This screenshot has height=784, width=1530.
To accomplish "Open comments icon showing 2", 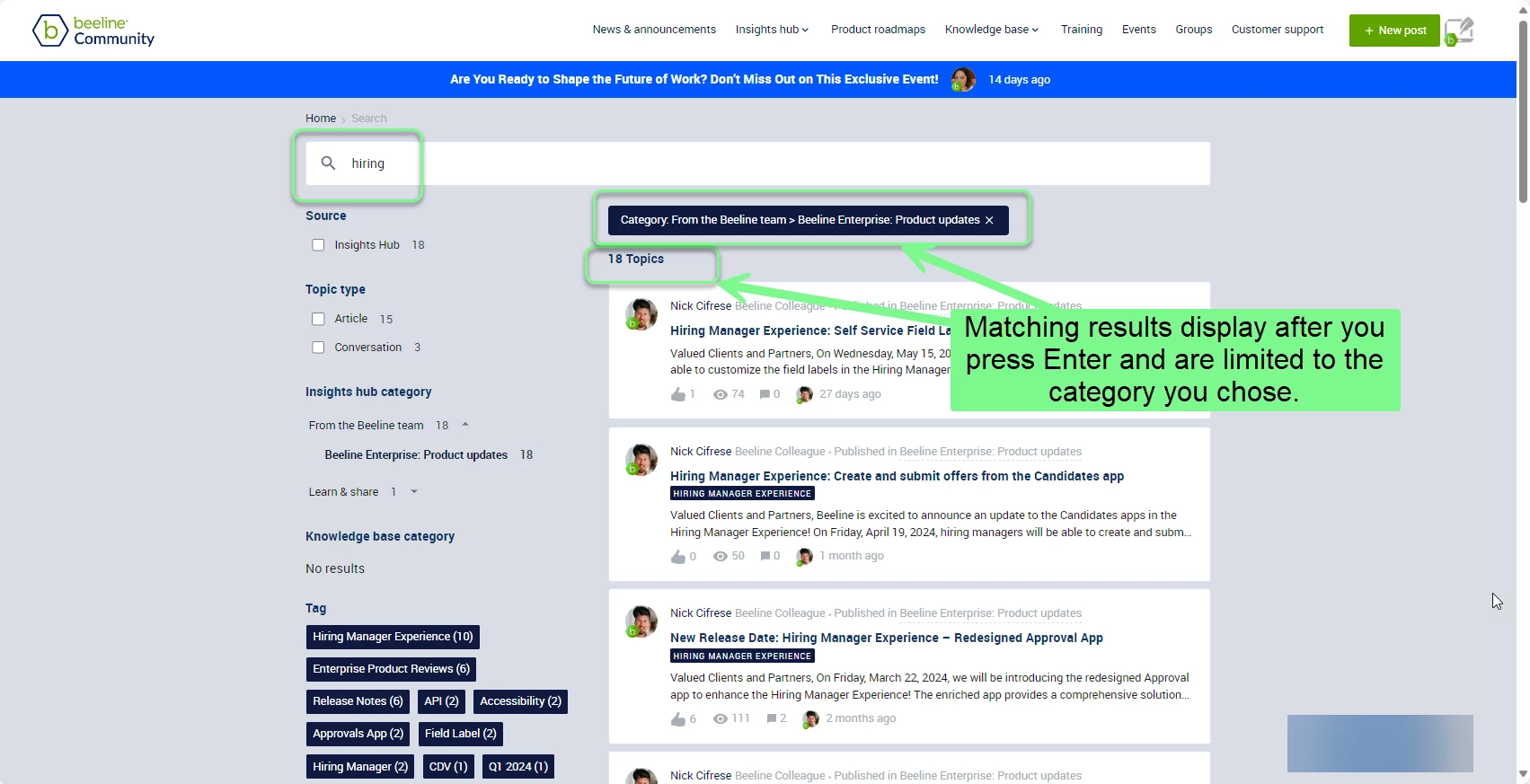I will (x=771, y=719).
